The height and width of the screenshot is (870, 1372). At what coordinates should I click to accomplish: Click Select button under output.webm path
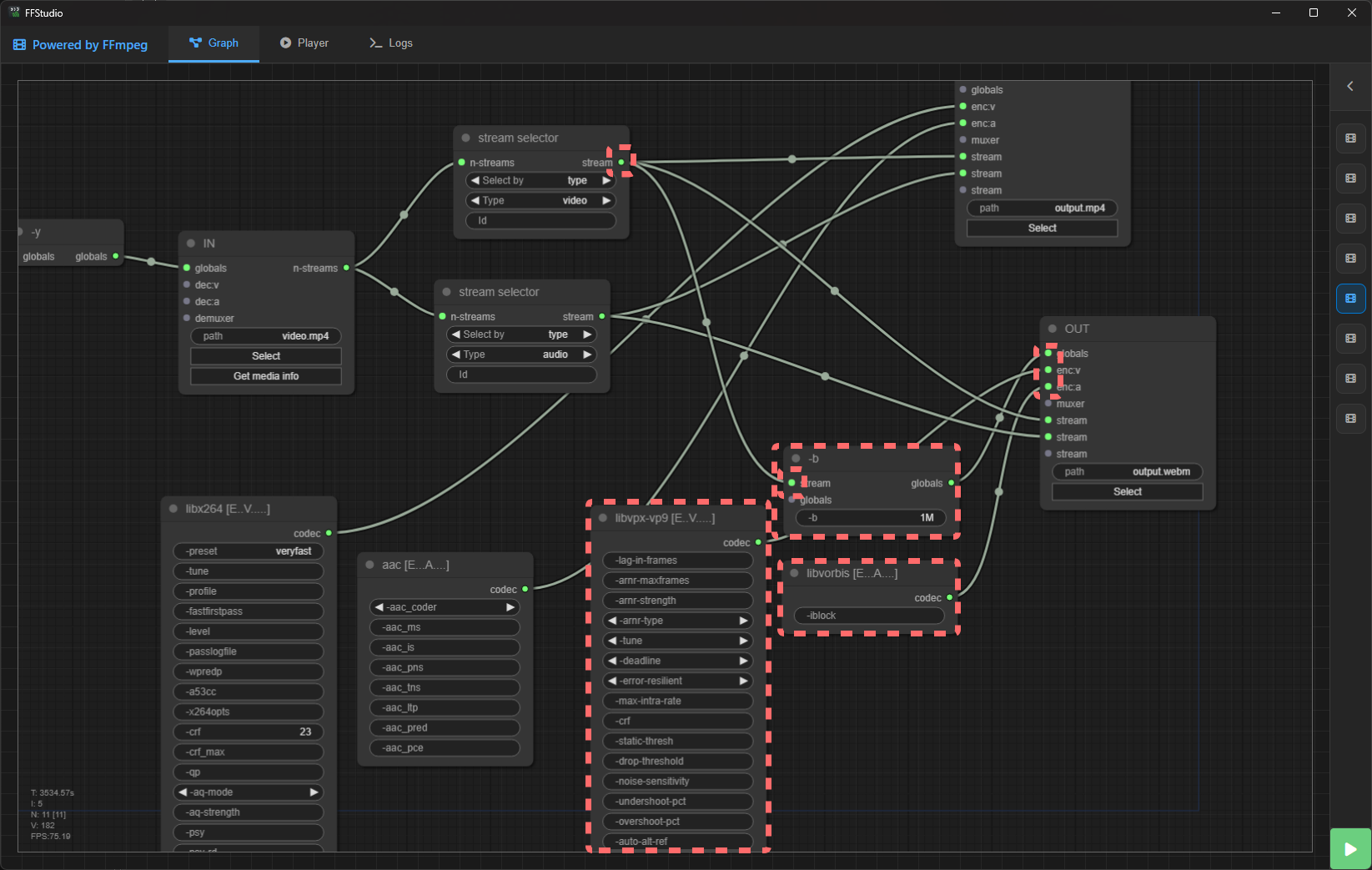click(x=1128, y=492)
